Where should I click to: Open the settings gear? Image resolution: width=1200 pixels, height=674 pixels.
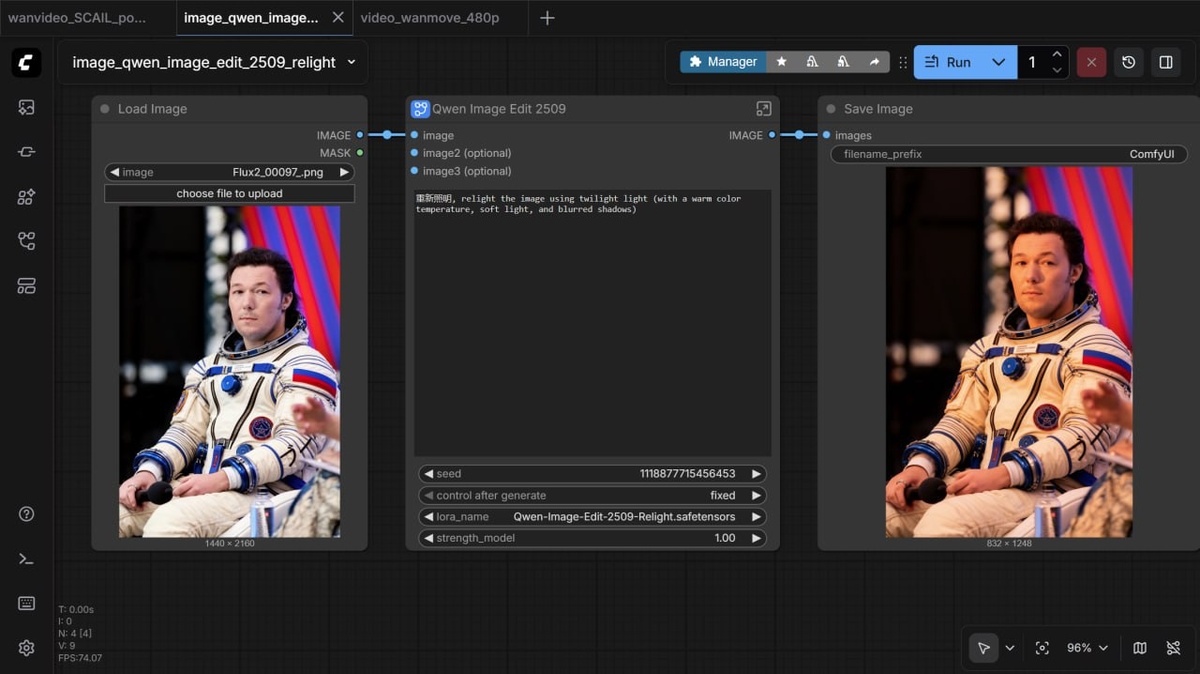[27, 648]
